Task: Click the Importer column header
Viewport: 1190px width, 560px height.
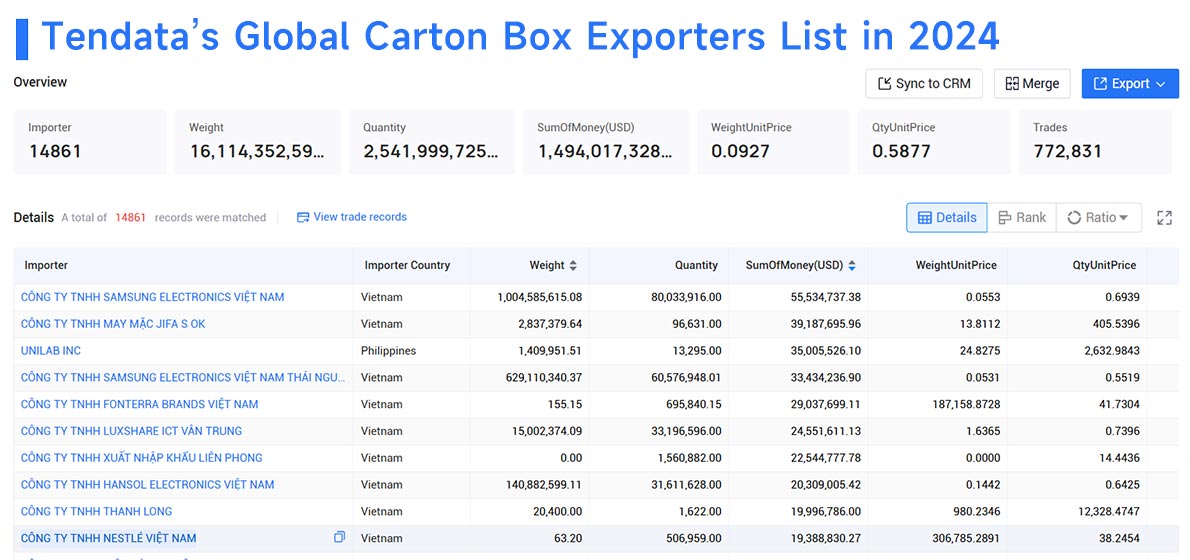Action: coord(46,266)
